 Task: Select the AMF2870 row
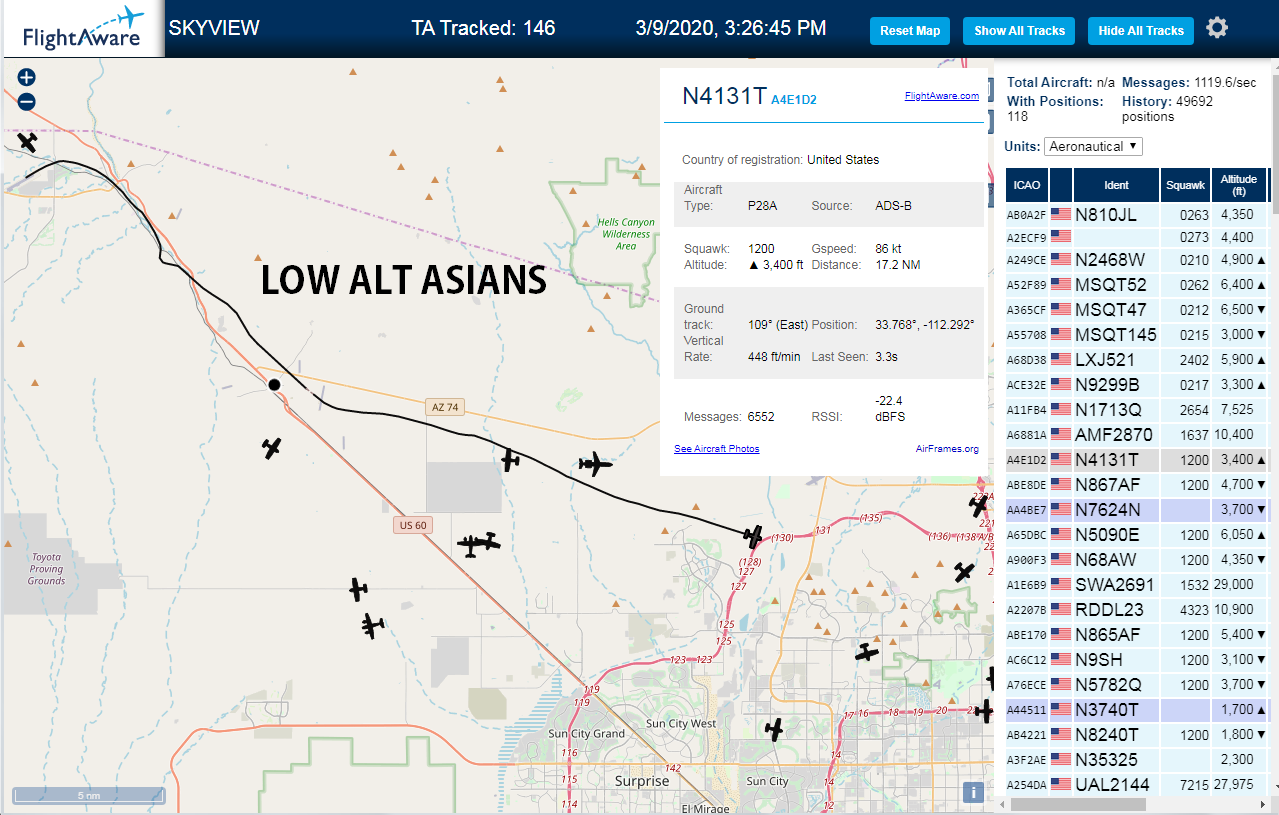click(x=1137, y=434)
